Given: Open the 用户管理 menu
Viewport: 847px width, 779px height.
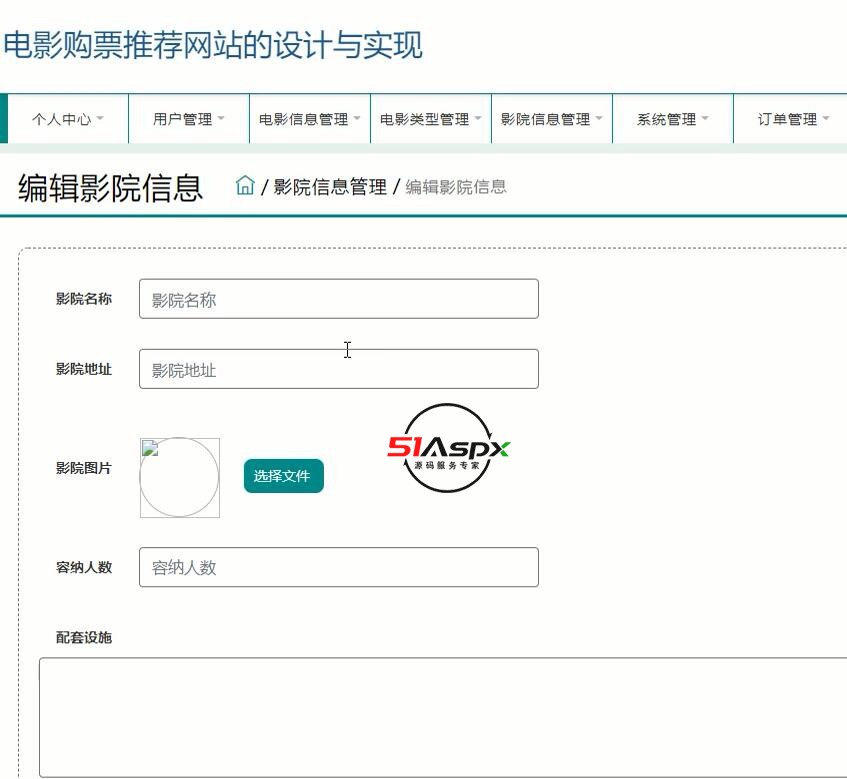Looking at the screenshot, I should point(189,119).
